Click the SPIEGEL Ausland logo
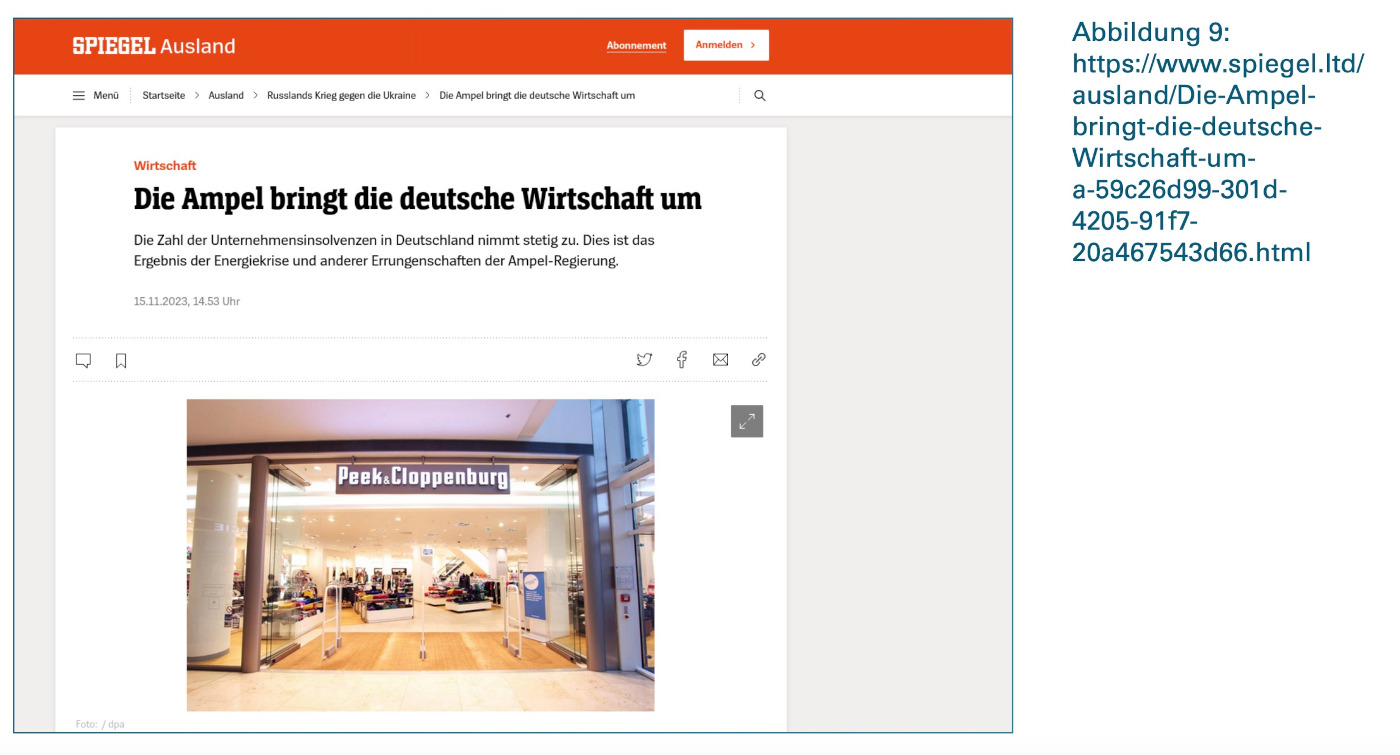Viewport: 1400px width, 755px height. point(154,46)
